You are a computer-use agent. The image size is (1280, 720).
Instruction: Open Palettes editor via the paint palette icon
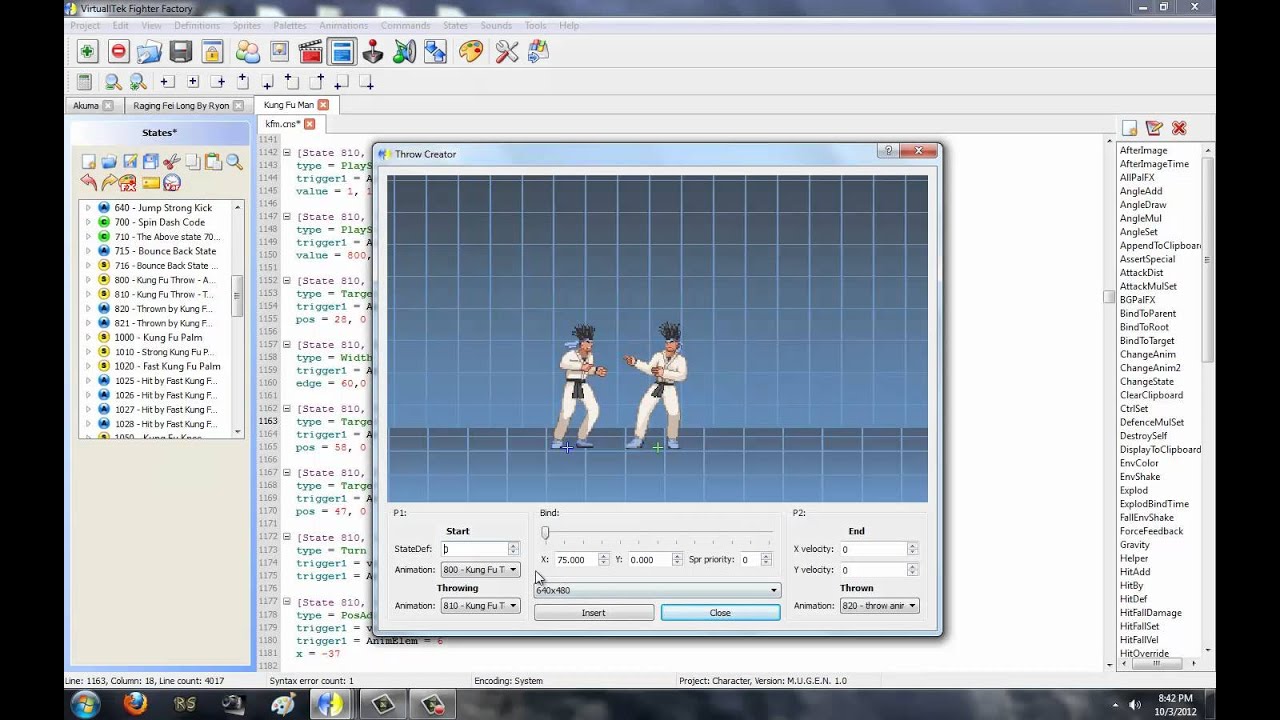471,52
